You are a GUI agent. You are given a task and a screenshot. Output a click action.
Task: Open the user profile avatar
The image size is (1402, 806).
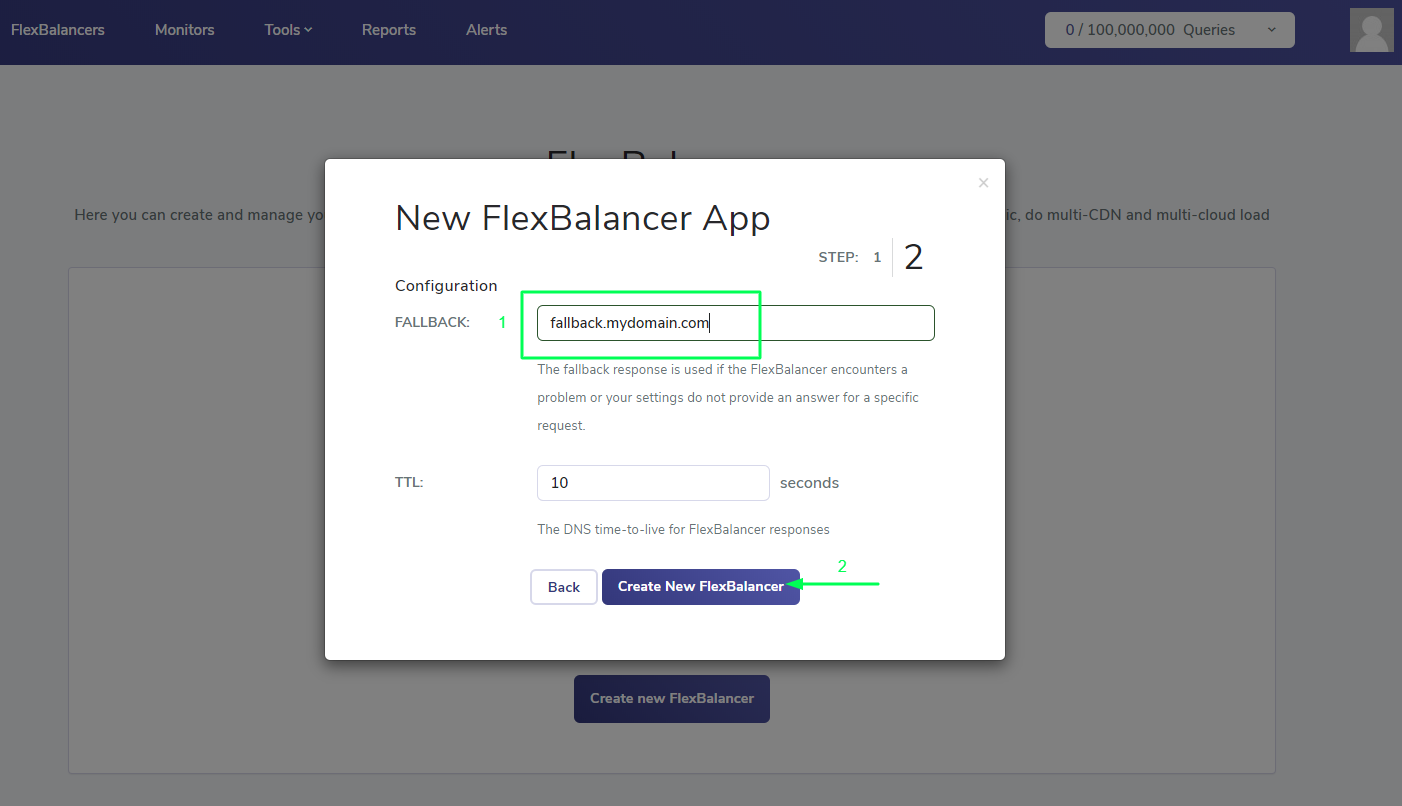[x=1371, y=30]
